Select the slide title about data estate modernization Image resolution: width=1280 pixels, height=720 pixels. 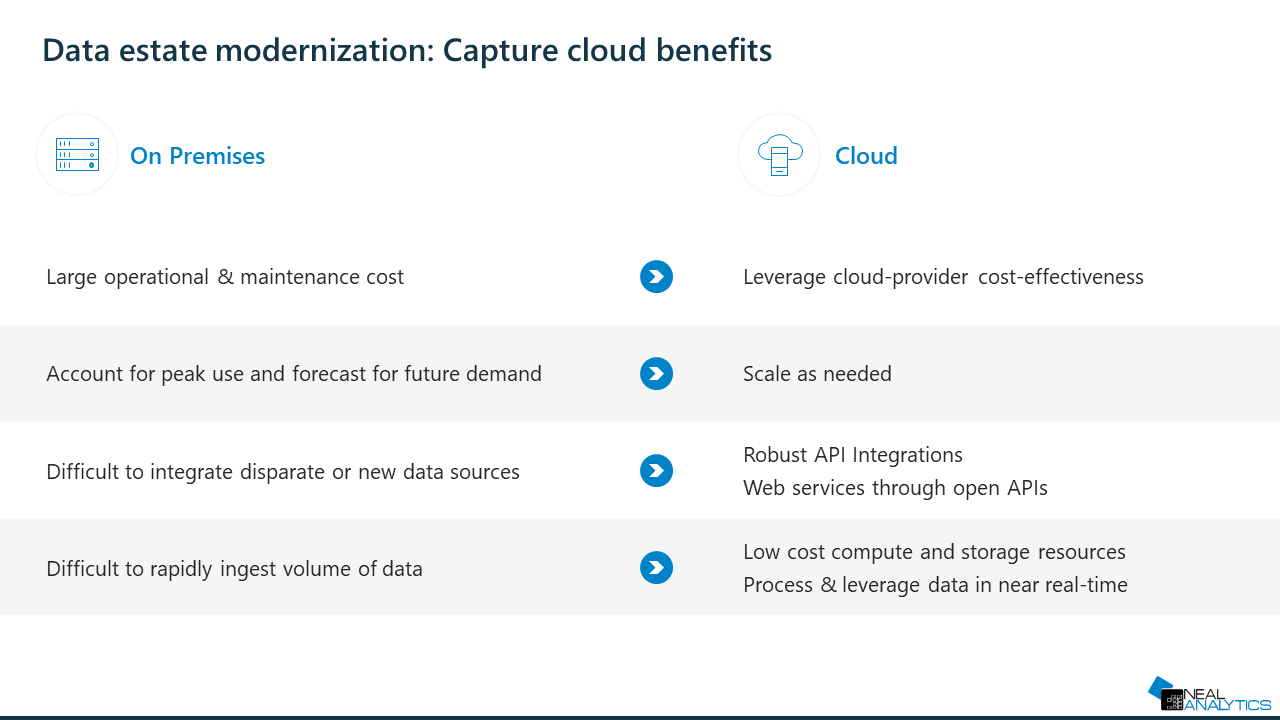coord(407,50)
